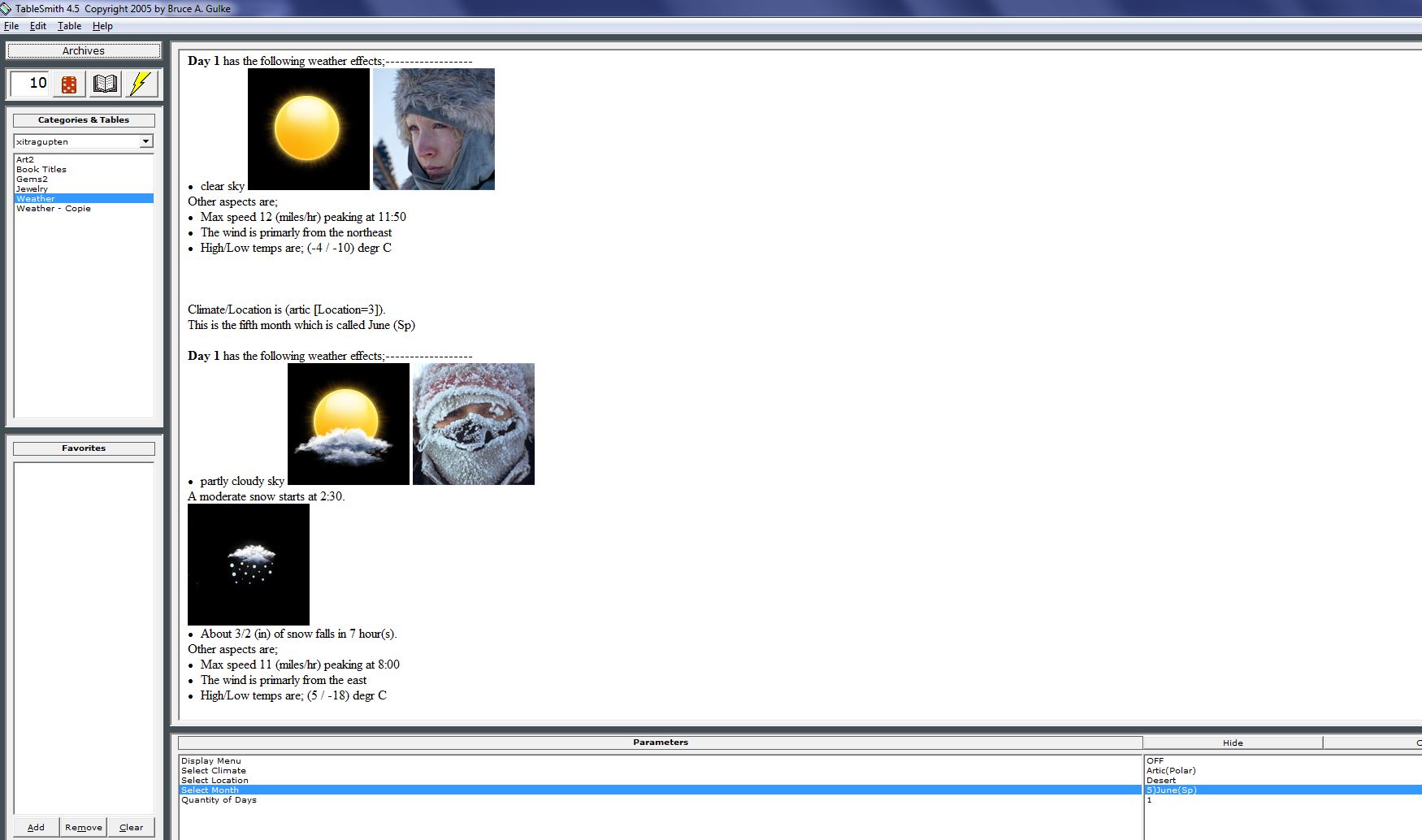Viewport: 1422px width, 840px height.
Task: Open the Table menu
Action: click(69, 26)
